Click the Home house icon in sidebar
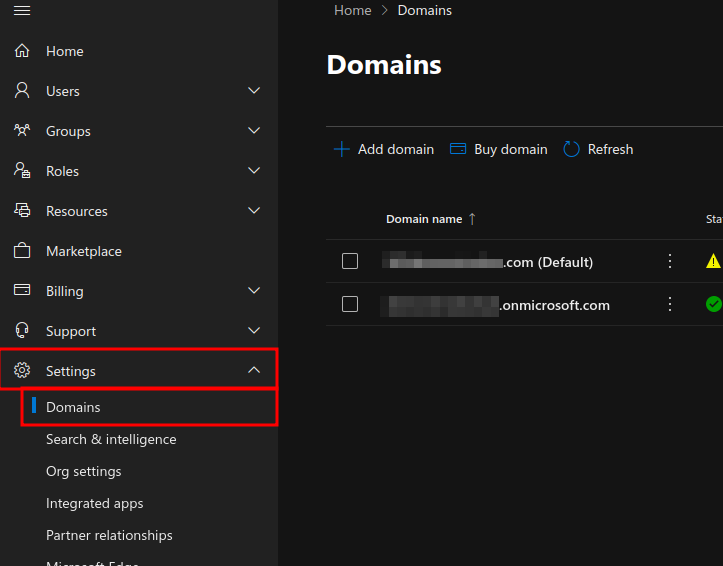723x566 pixels. click(22, 51)
